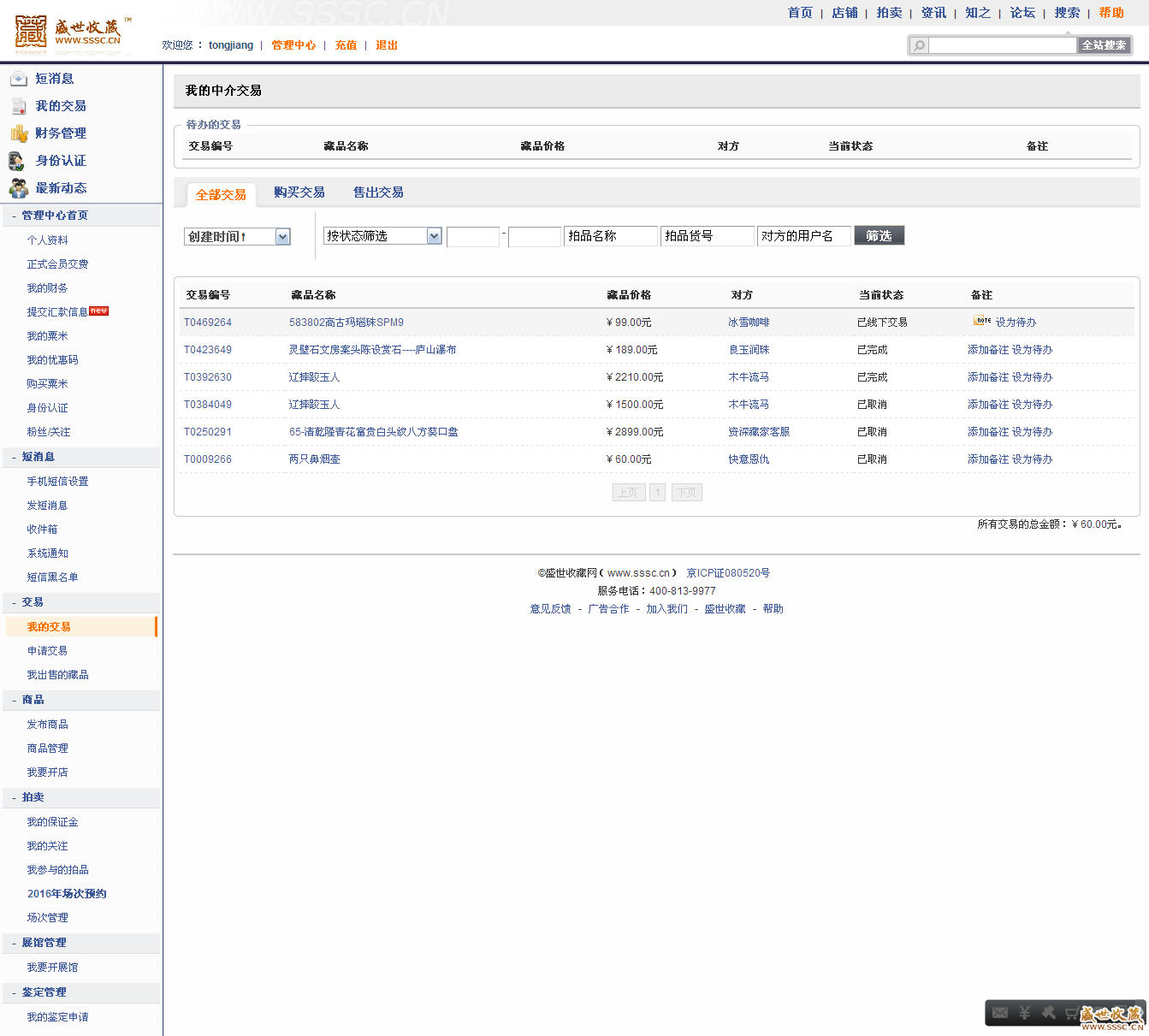This screenshot has height=1036, width=1149.
Task: Collapse the 短消息 sidebar section header
Action: pyautogui.click(x=15, y=458)
